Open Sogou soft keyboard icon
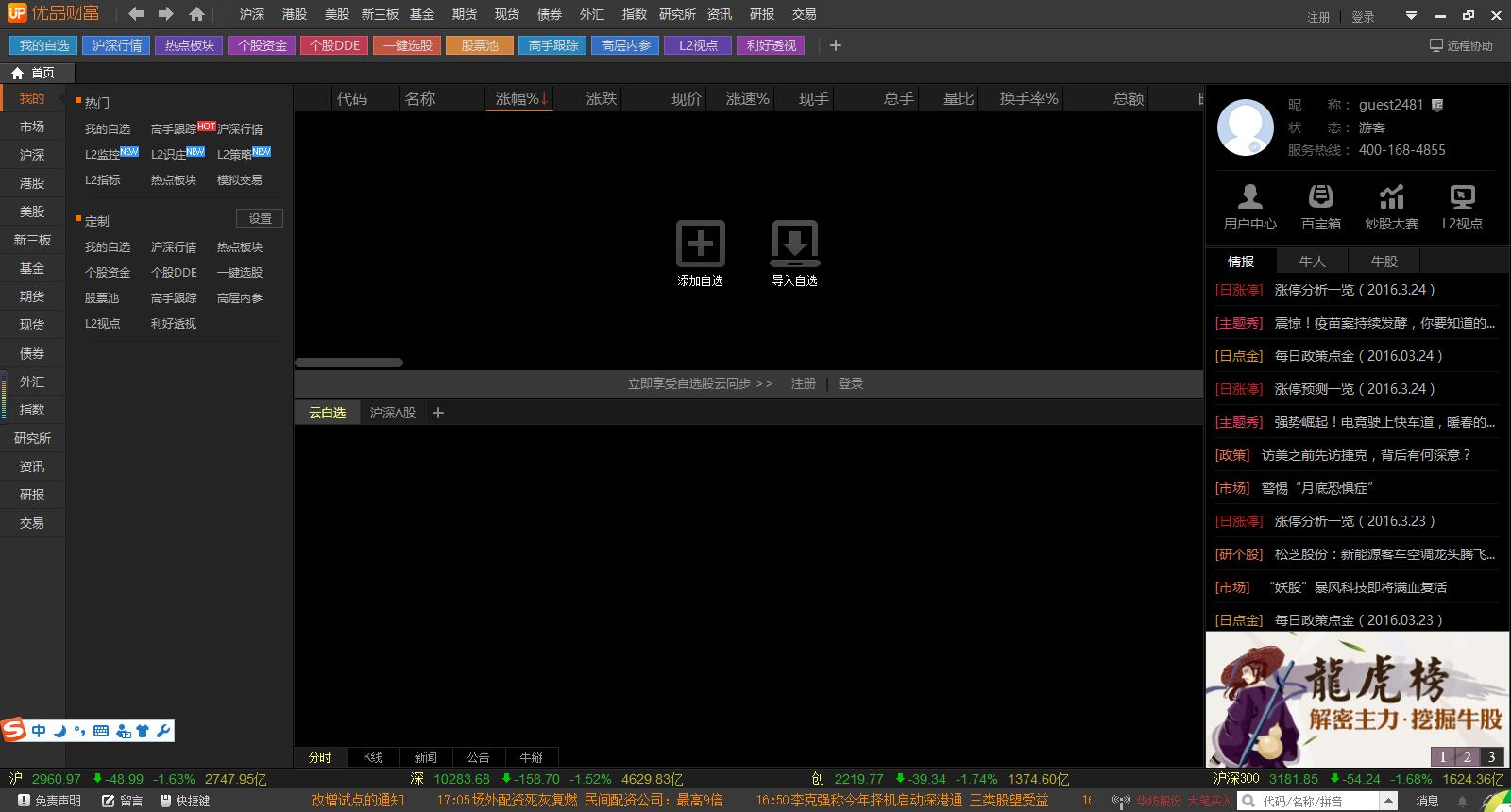Viewport: 1511px width, 812px height. (x=101, y=731)
